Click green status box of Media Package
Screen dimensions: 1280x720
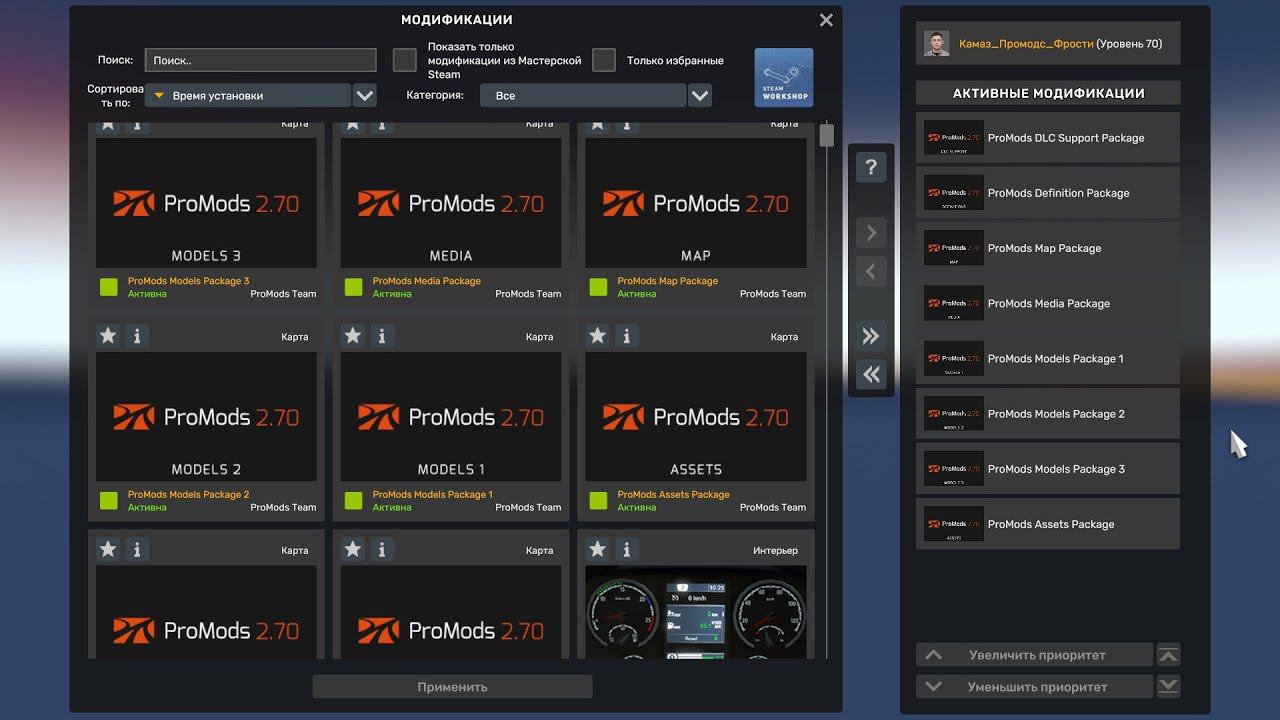[354, 288]
